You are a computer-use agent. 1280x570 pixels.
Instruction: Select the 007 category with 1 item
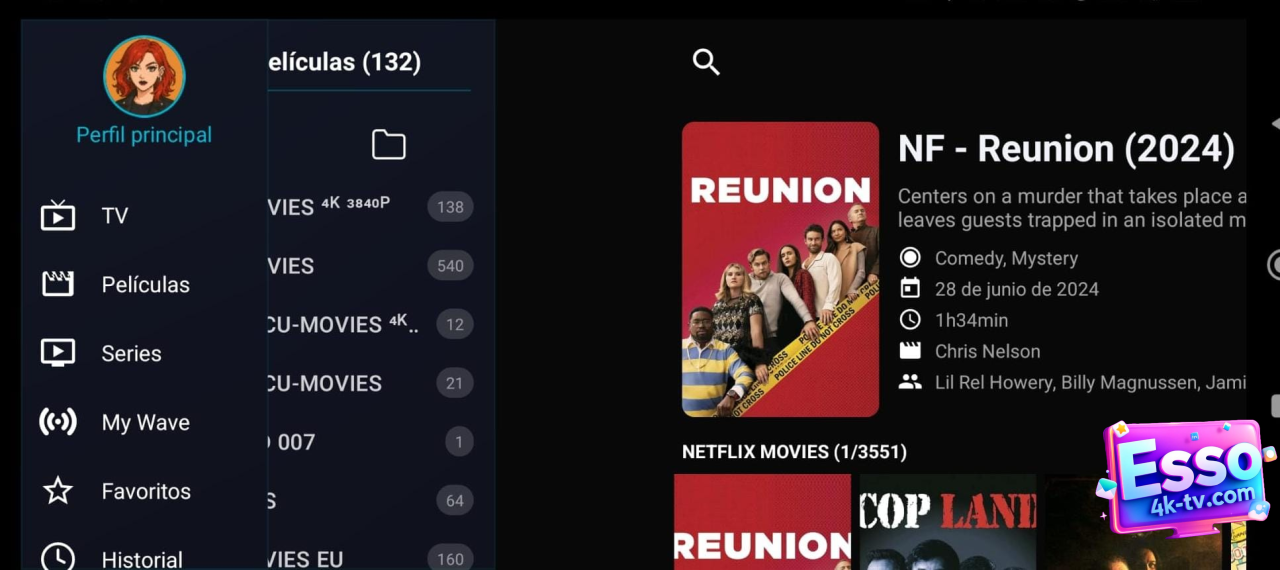[371, 442]
